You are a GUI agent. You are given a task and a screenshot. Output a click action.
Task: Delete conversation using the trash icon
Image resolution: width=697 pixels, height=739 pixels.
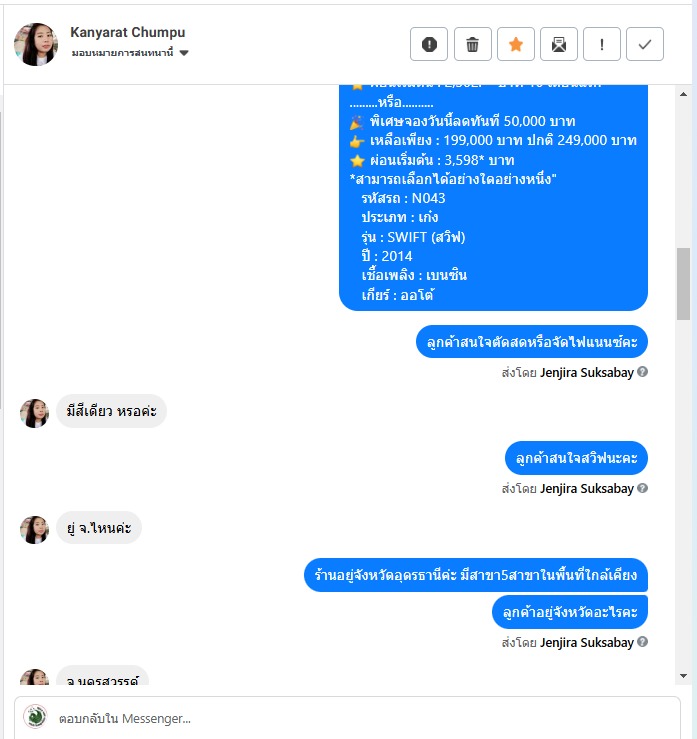(472, 44)
